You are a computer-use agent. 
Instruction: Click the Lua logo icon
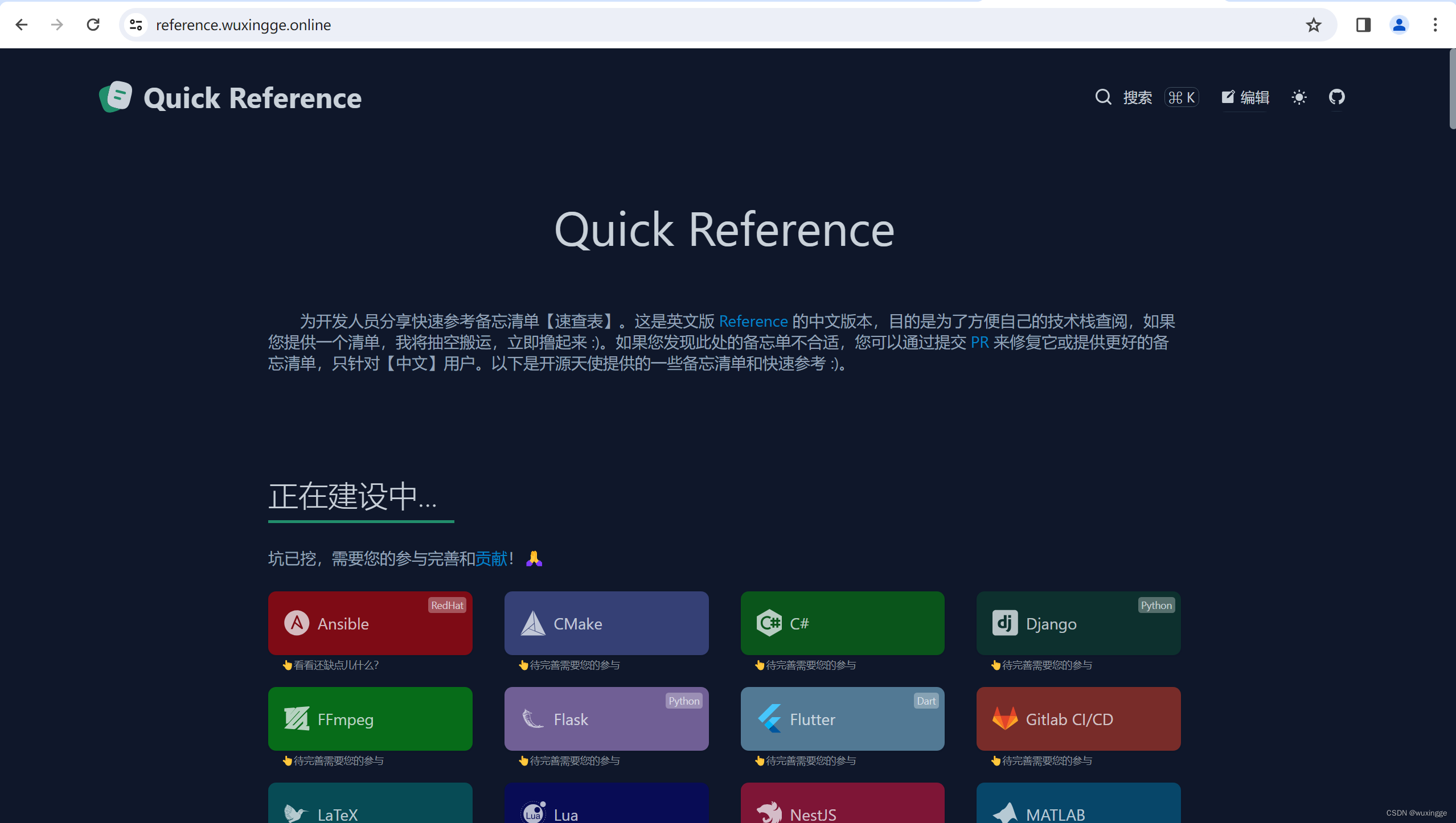pyautogui.click(x=534, y=813)
